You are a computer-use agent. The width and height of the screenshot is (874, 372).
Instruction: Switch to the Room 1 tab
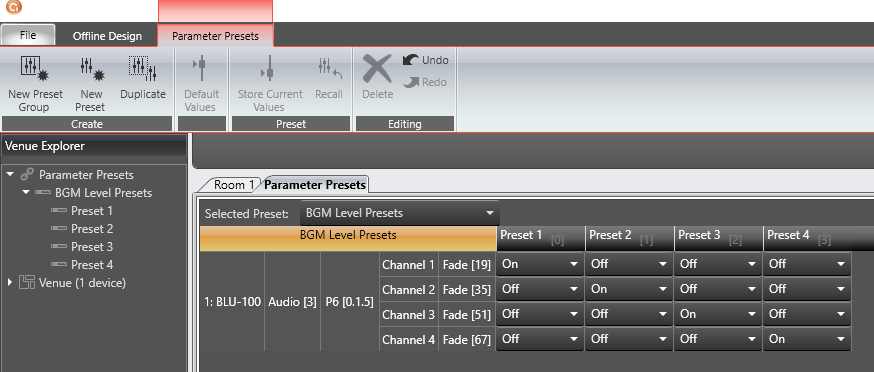234,185
